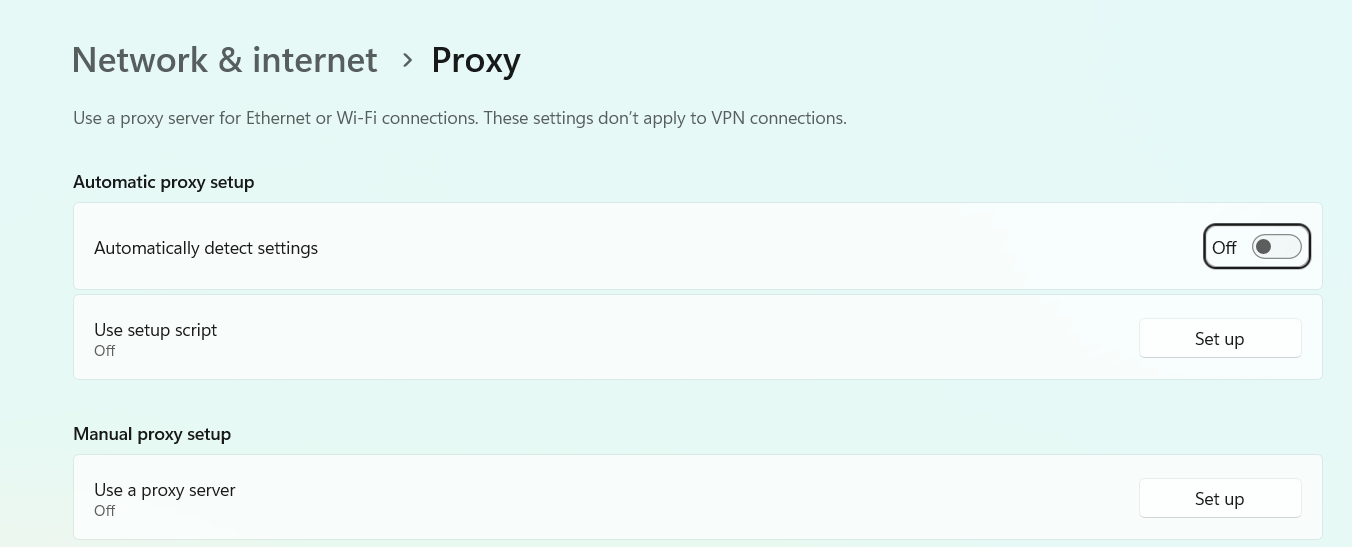Image resolution: width=1352 pixels, height=547 pixels.
Task: Click Off status under Use a proxy server
Action: (x=105, y=511)
